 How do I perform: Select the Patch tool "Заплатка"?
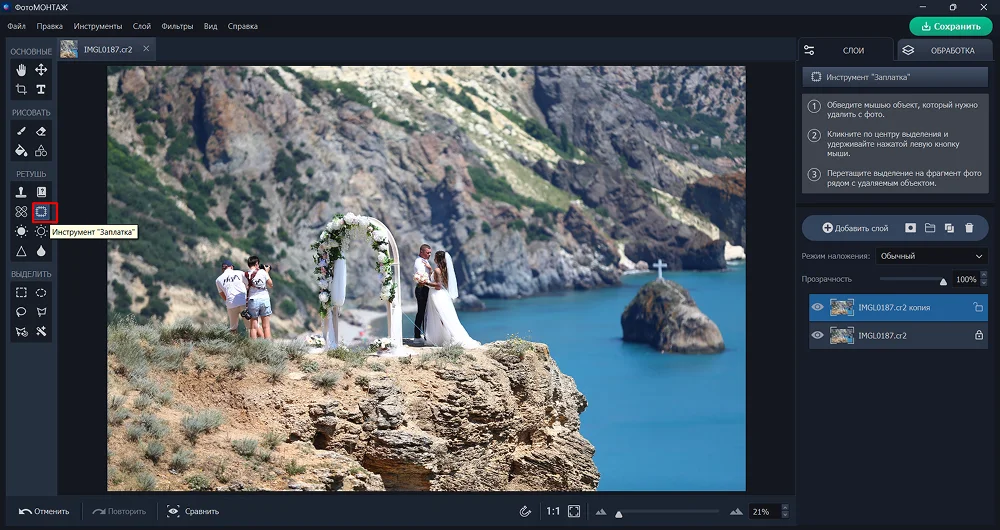(x=41, y=212)
